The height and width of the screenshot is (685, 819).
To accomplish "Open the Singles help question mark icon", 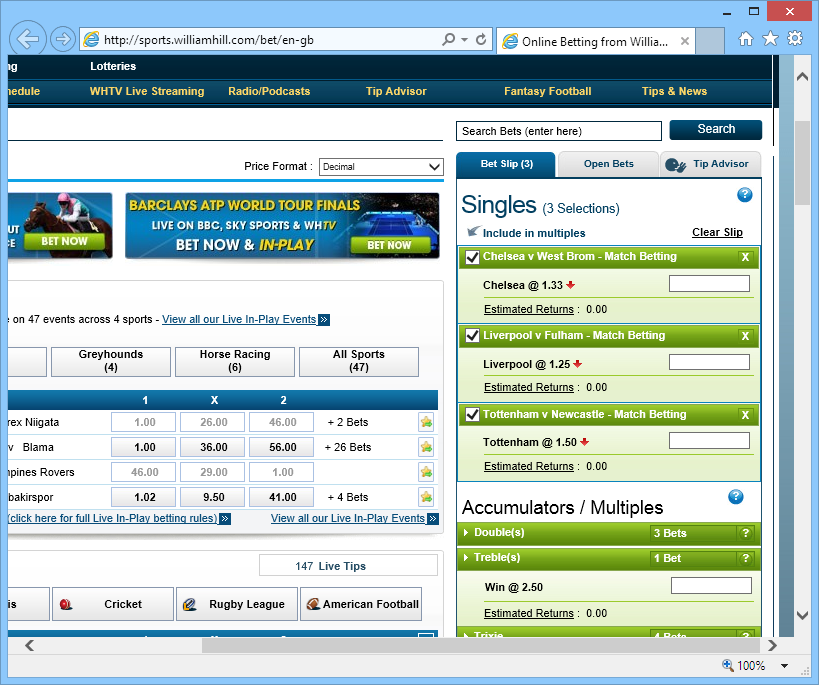I will pos(744,195).
